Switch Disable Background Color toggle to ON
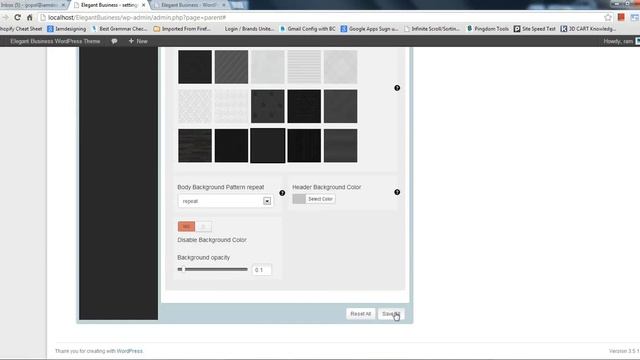The width and height of the screenshot is (640, 360). [x=186, y=227]
